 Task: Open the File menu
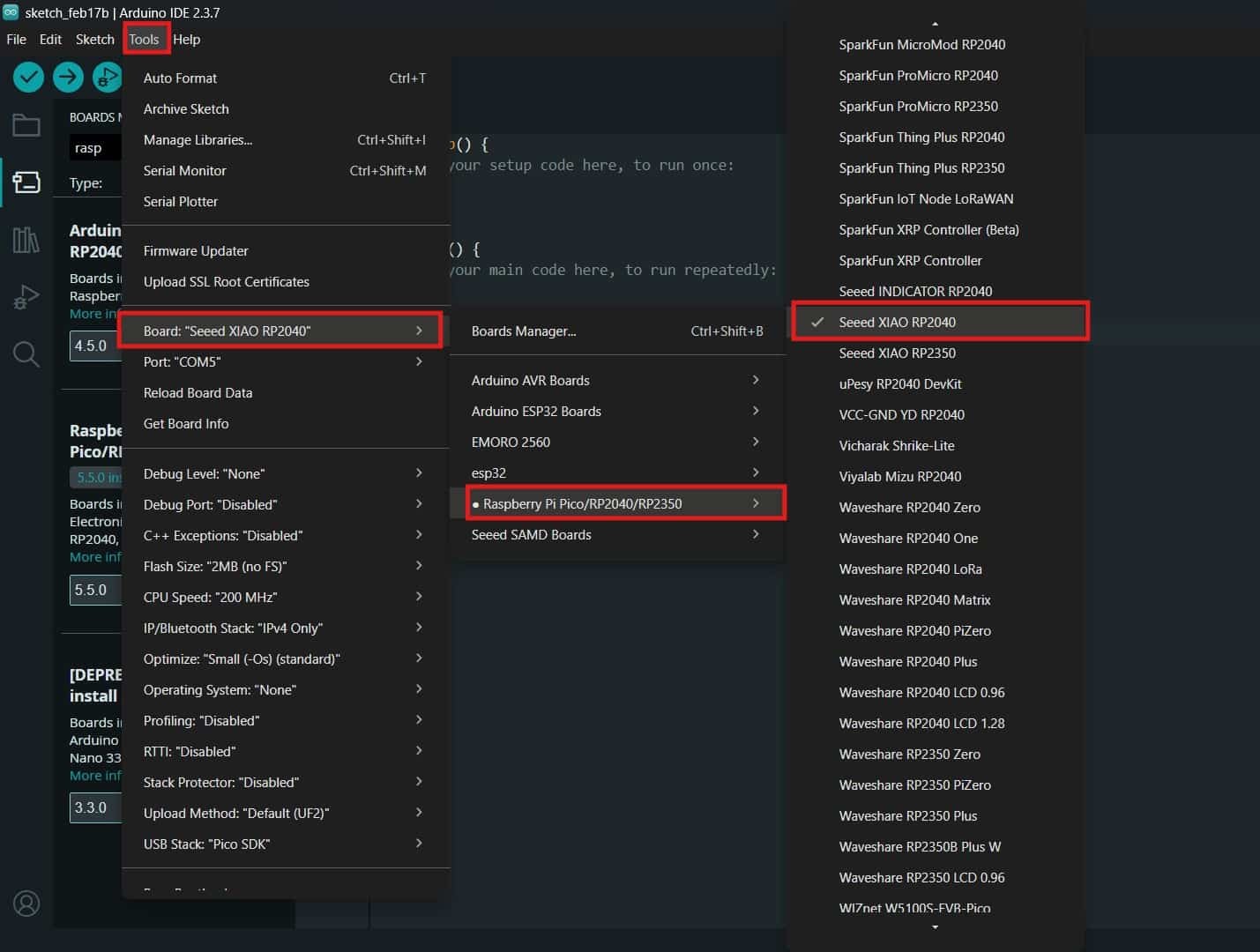(x=16, y=39)
